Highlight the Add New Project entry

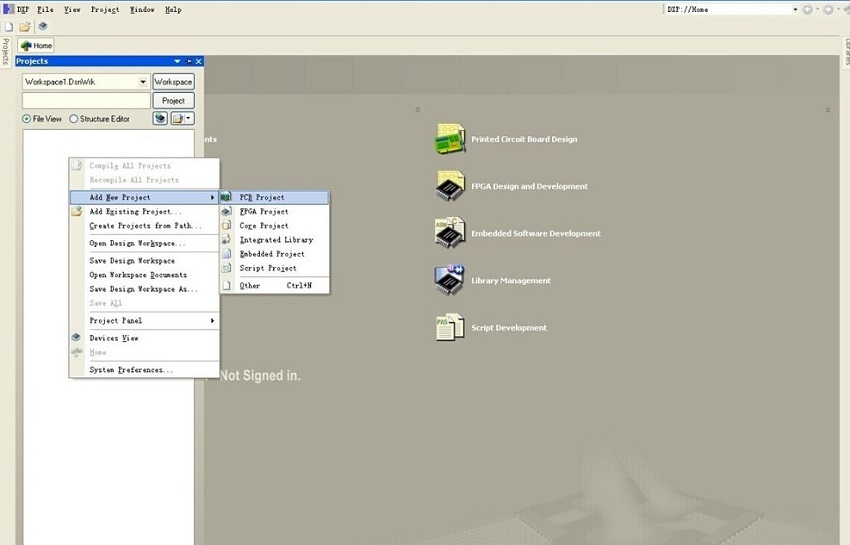click(145, 197)
